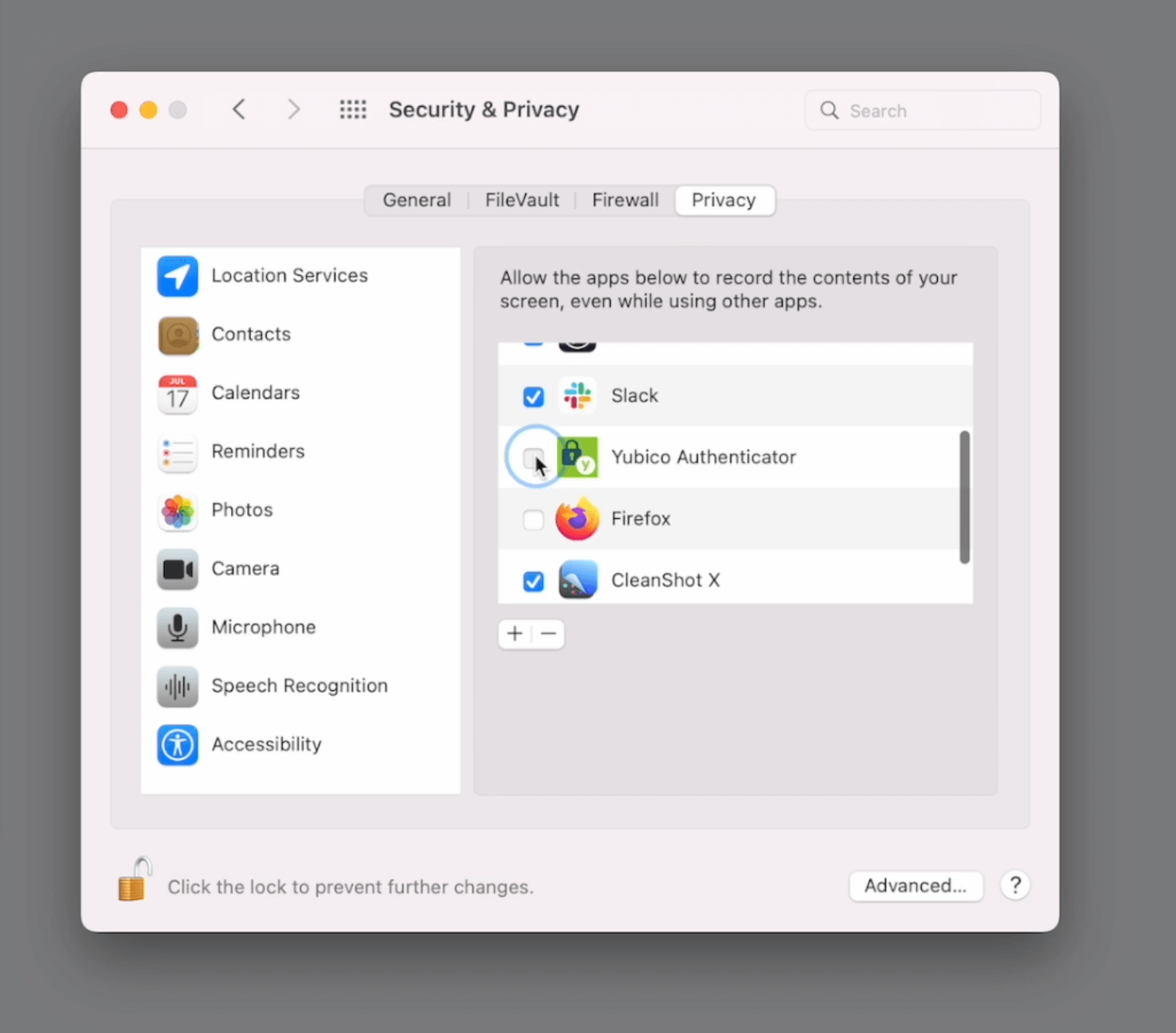Click the Search input field

click(923, 110)
